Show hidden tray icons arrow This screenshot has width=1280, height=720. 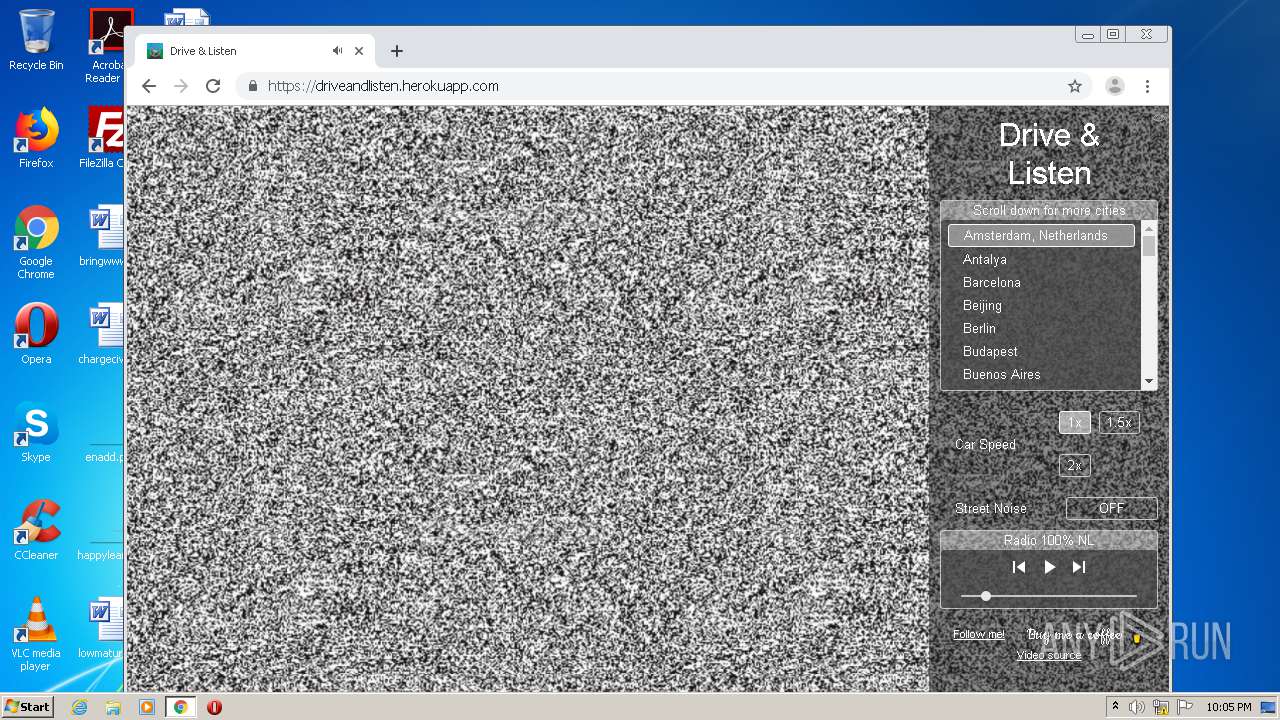[1115, 707]
